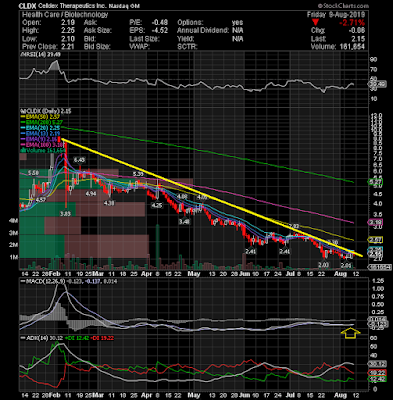
Task: Click the green EMA 200 value tag 5.27
Action: click(x=376, y=182)
